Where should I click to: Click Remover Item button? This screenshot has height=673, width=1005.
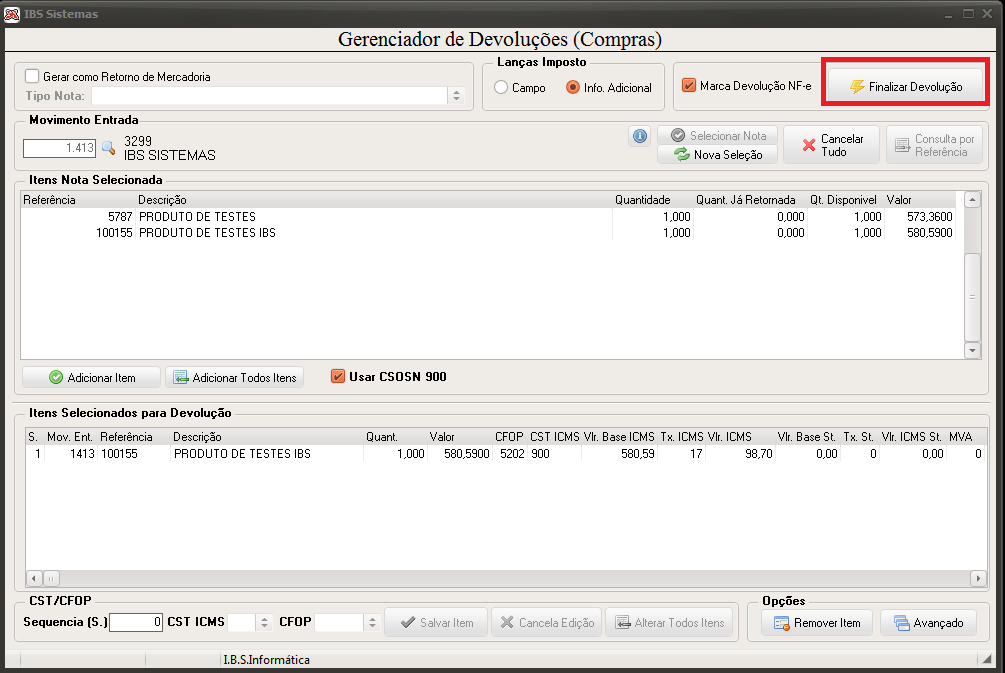pyautogui.click(x=817, y=623)
